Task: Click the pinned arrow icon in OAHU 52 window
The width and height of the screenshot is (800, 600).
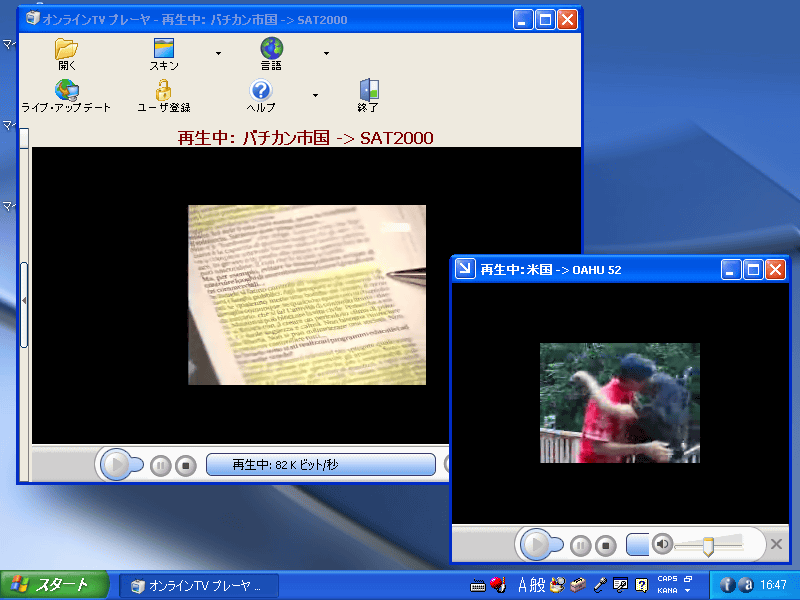Action: click(x=465, y=268)
